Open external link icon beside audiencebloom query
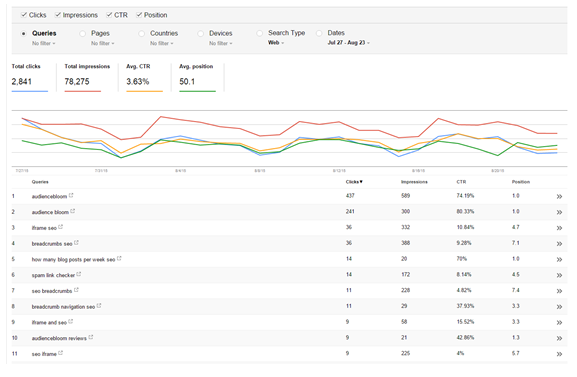 71,195
